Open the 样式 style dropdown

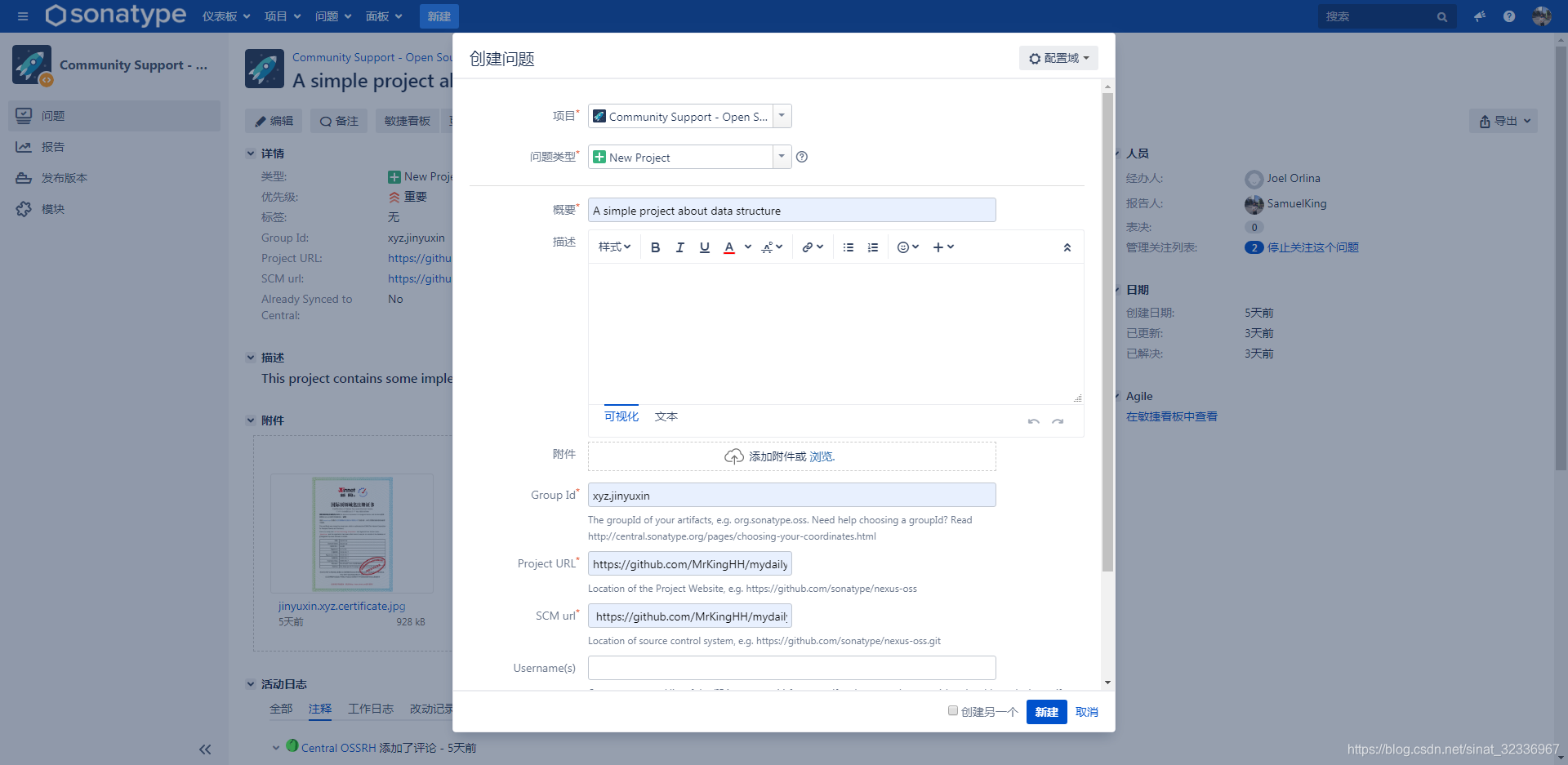click(x=614, y=247)
